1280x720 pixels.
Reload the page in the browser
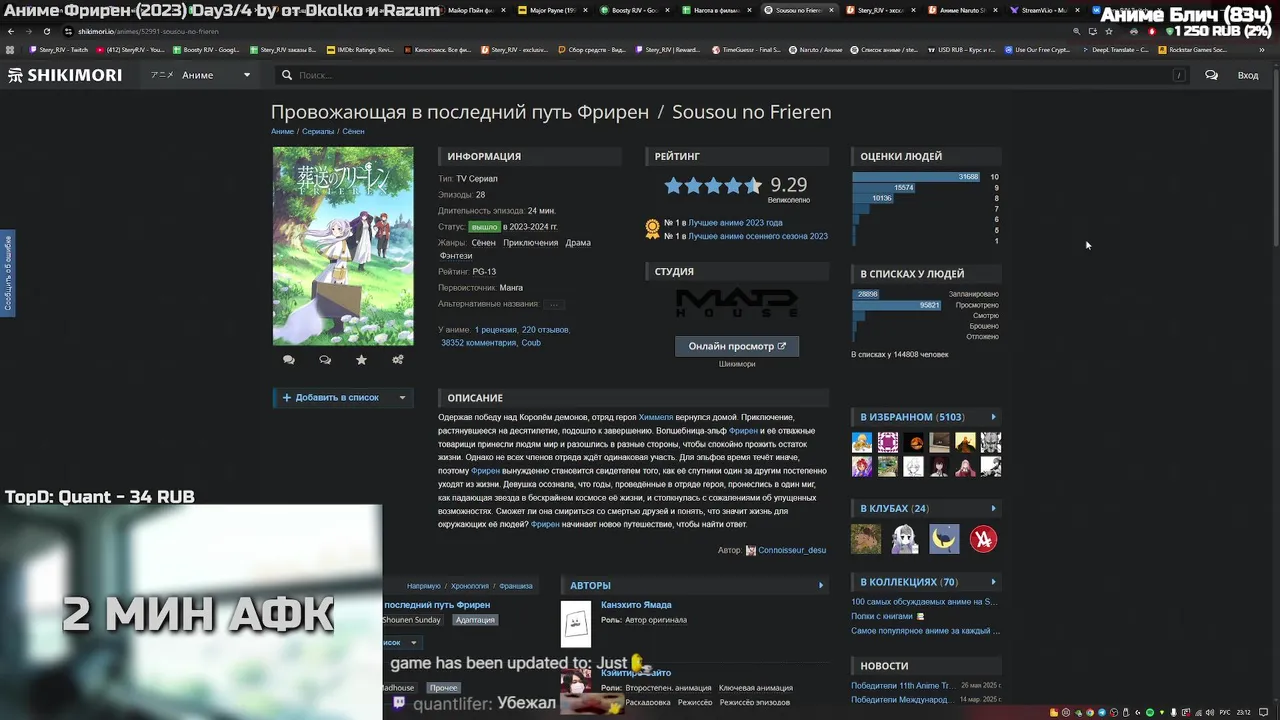coord(46,31)
